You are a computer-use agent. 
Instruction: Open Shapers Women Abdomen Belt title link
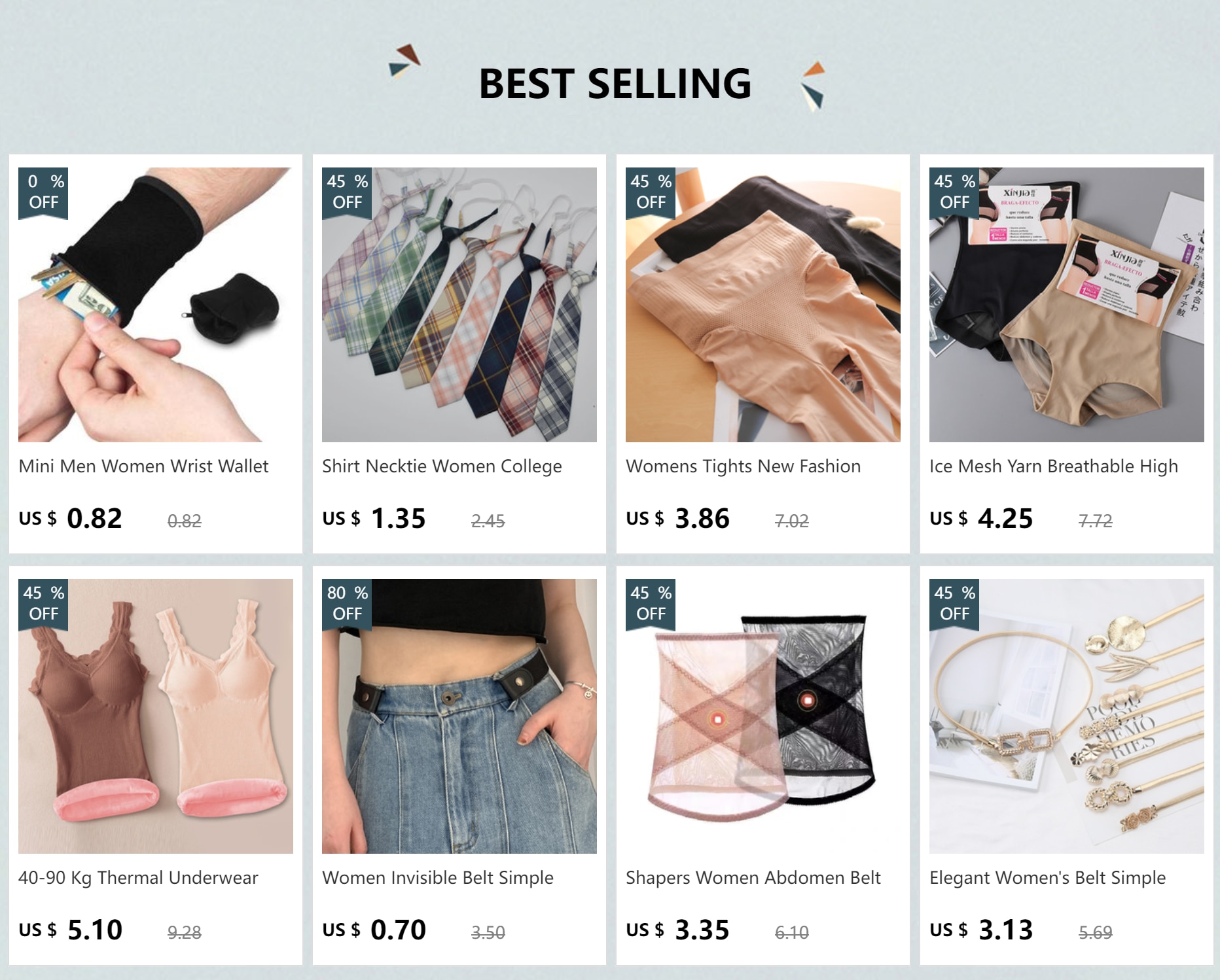click(753, 878)
